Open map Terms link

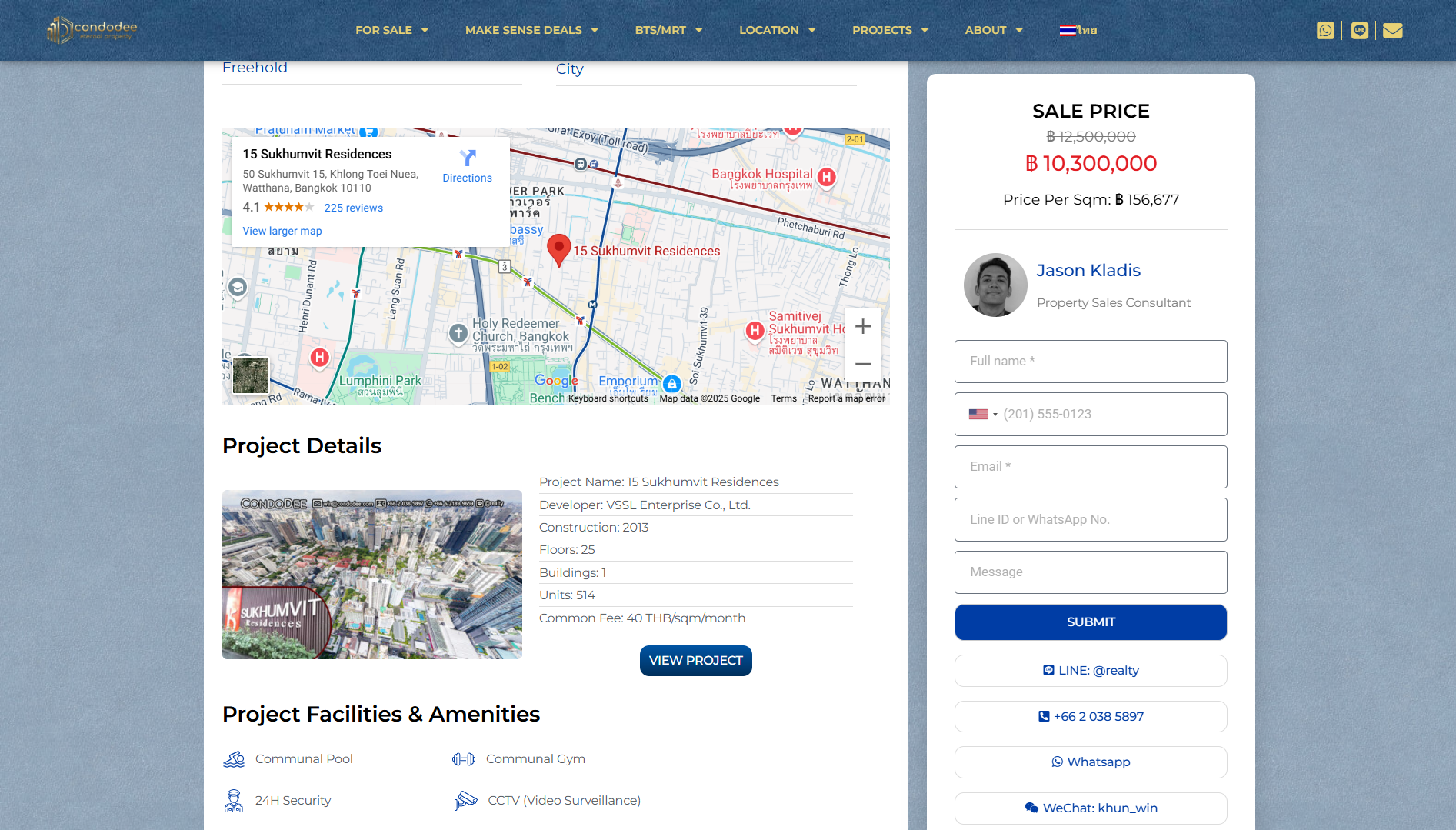784,398
